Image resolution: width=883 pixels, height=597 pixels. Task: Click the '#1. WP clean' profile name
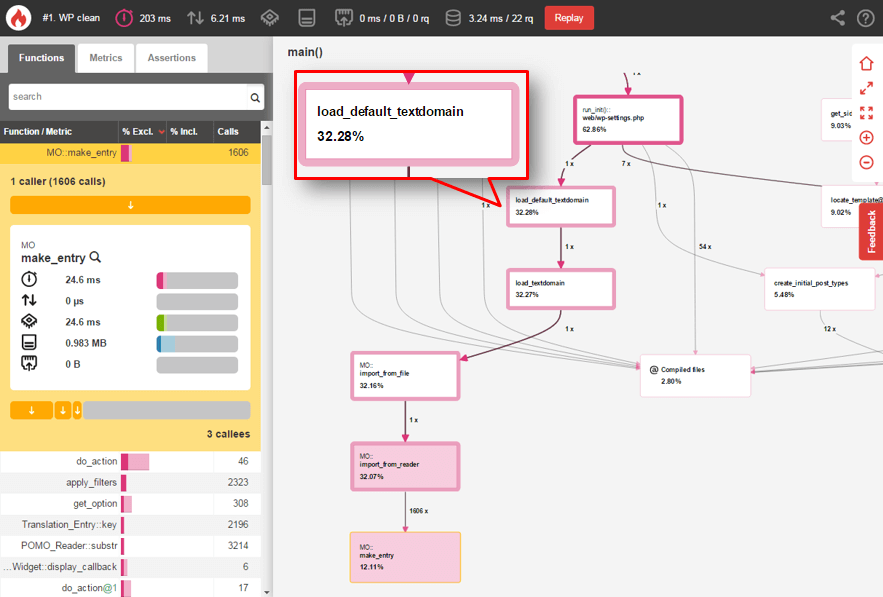tap(71, 18)
